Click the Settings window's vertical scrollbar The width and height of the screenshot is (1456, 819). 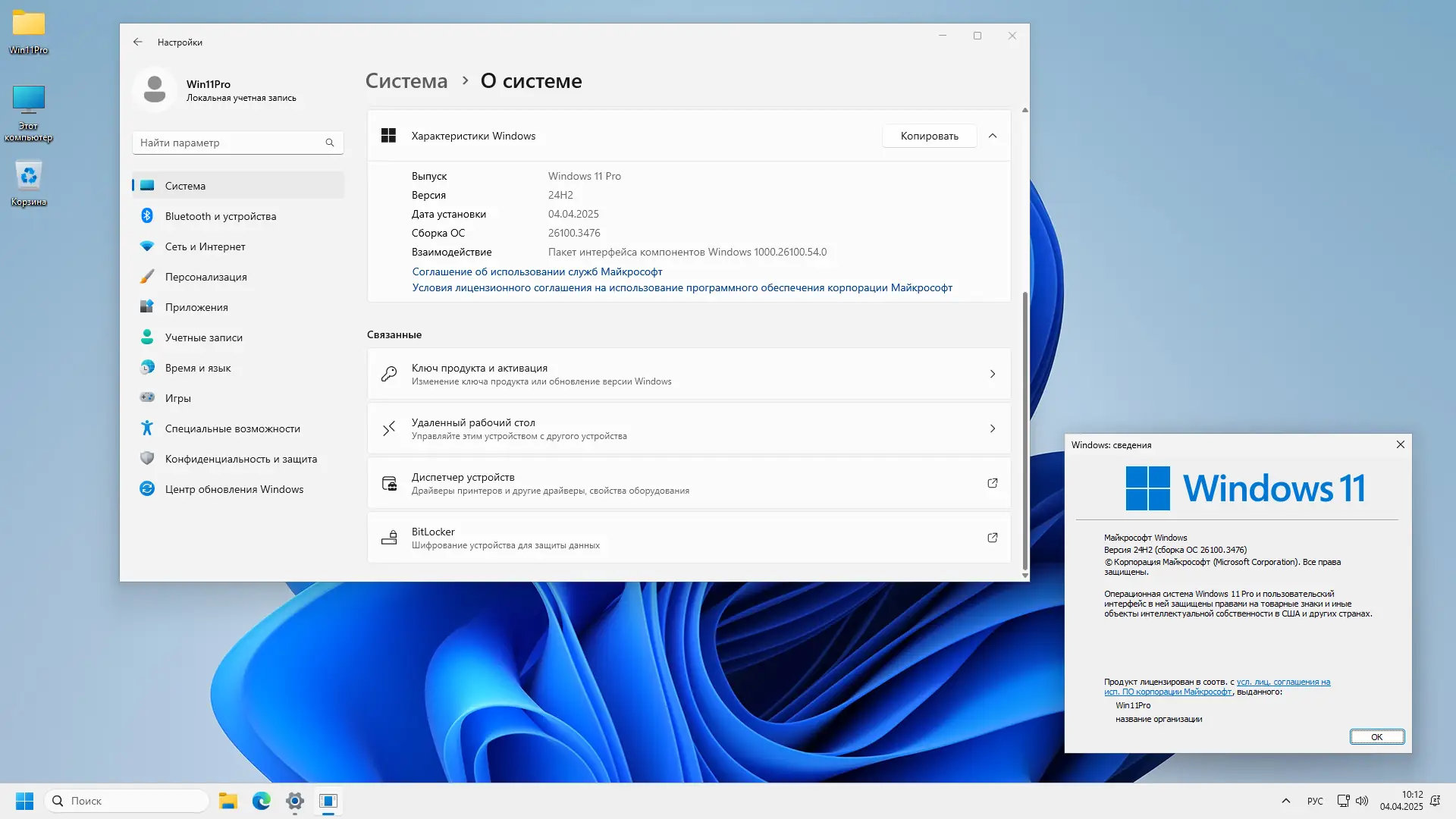coord(1025,428)
